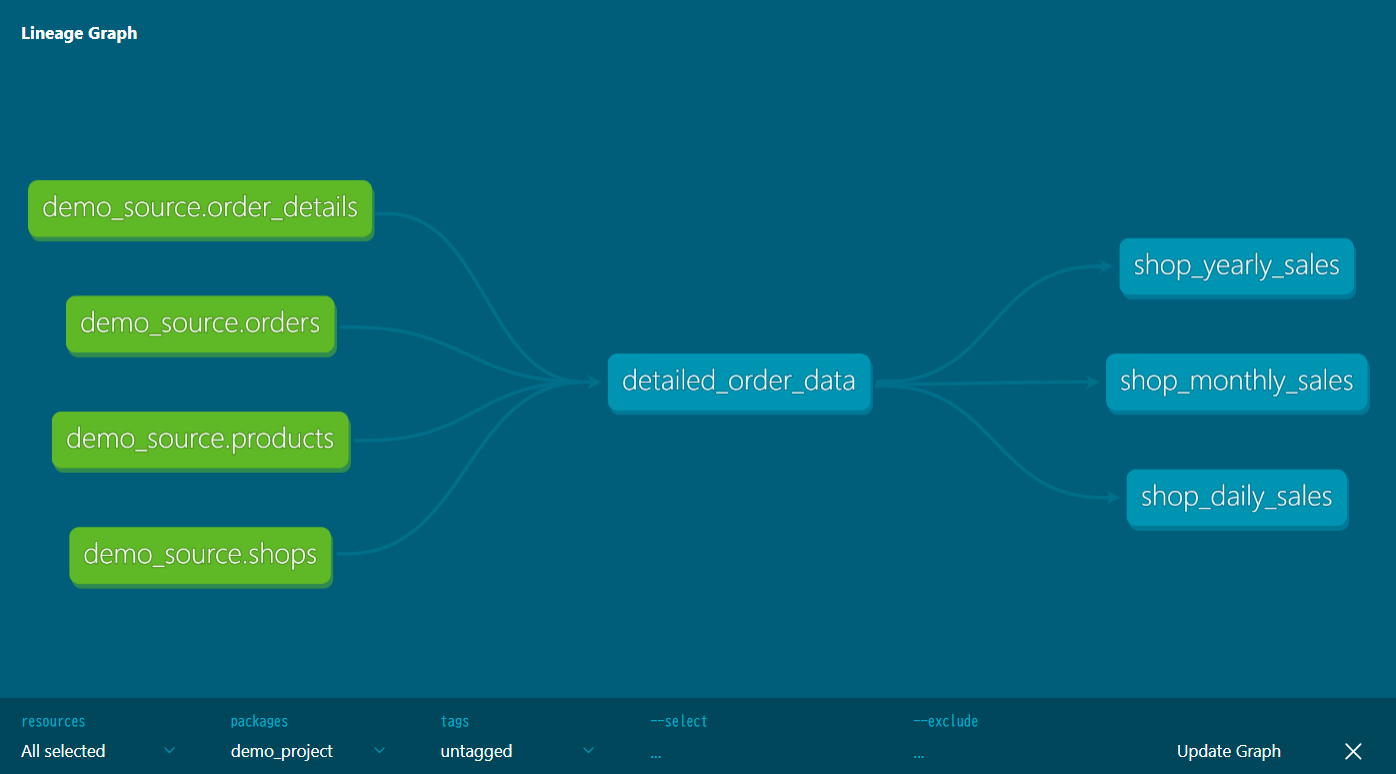The image size is (1396, 774).
Task: Click the packages label above dropdown
Action: point(259,721)
